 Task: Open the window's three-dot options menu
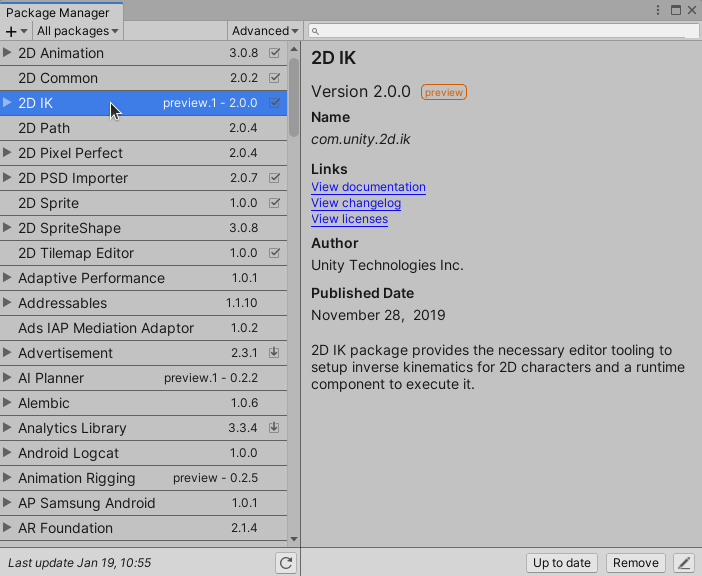658,9
